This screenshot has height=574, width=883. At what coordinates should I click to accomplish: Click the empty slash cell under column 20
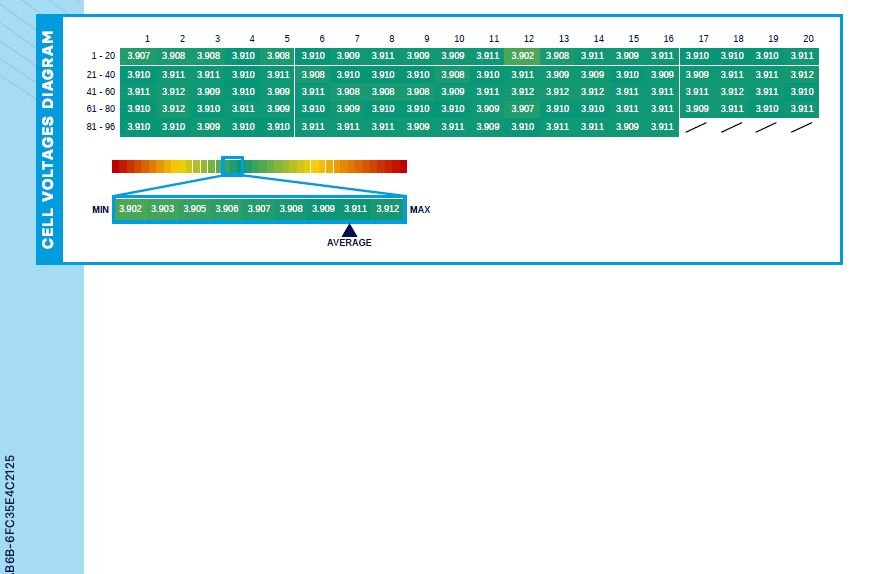point(802,127)
